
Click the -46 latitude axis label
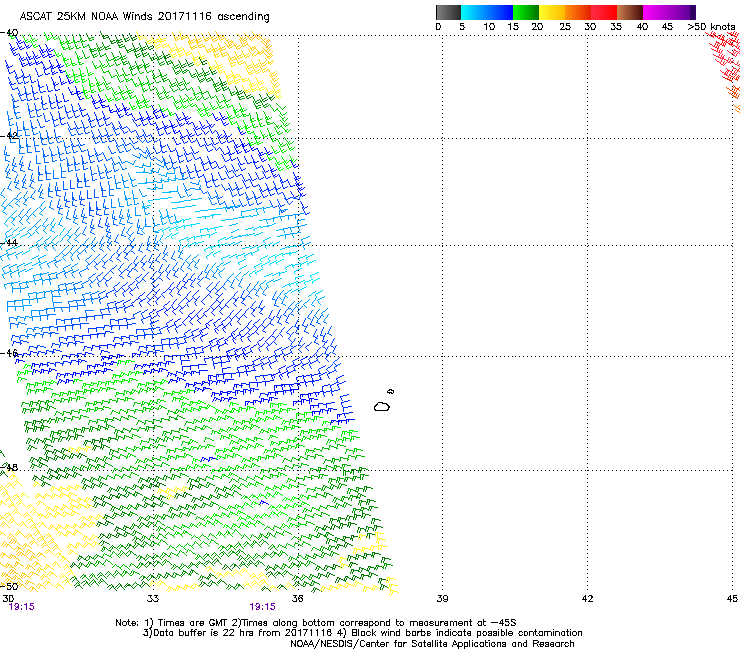click(9, 353)
